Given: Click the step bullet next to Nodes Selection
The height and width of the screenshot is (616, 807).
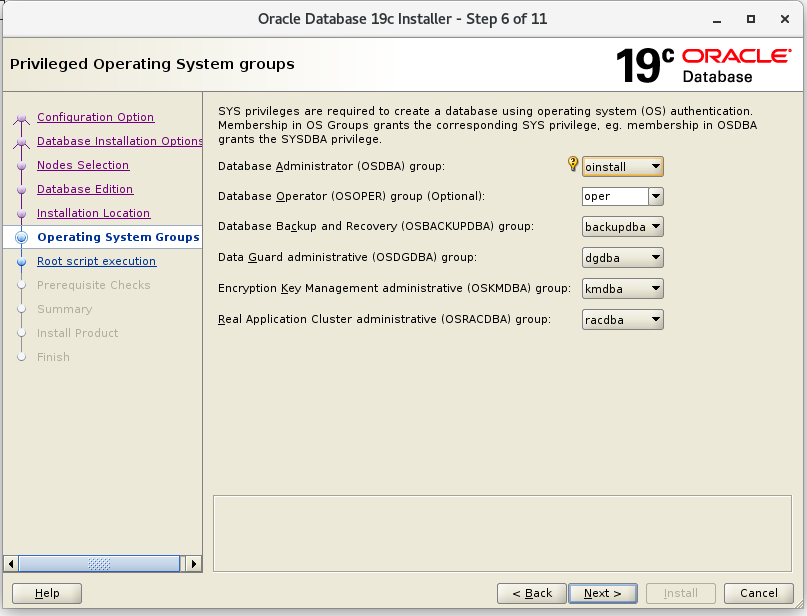Looking at the screenshot, I should tap(21, 166).
